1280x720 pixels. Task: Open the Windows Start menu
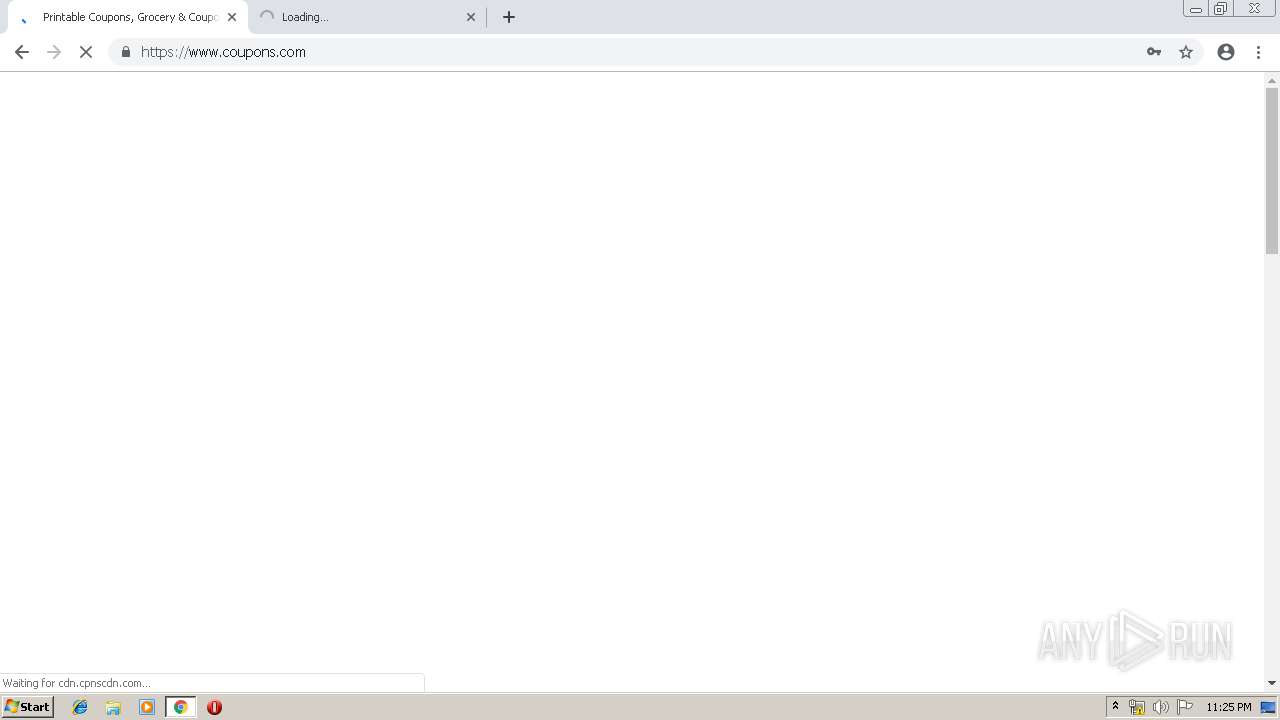(x=28, y=707)
